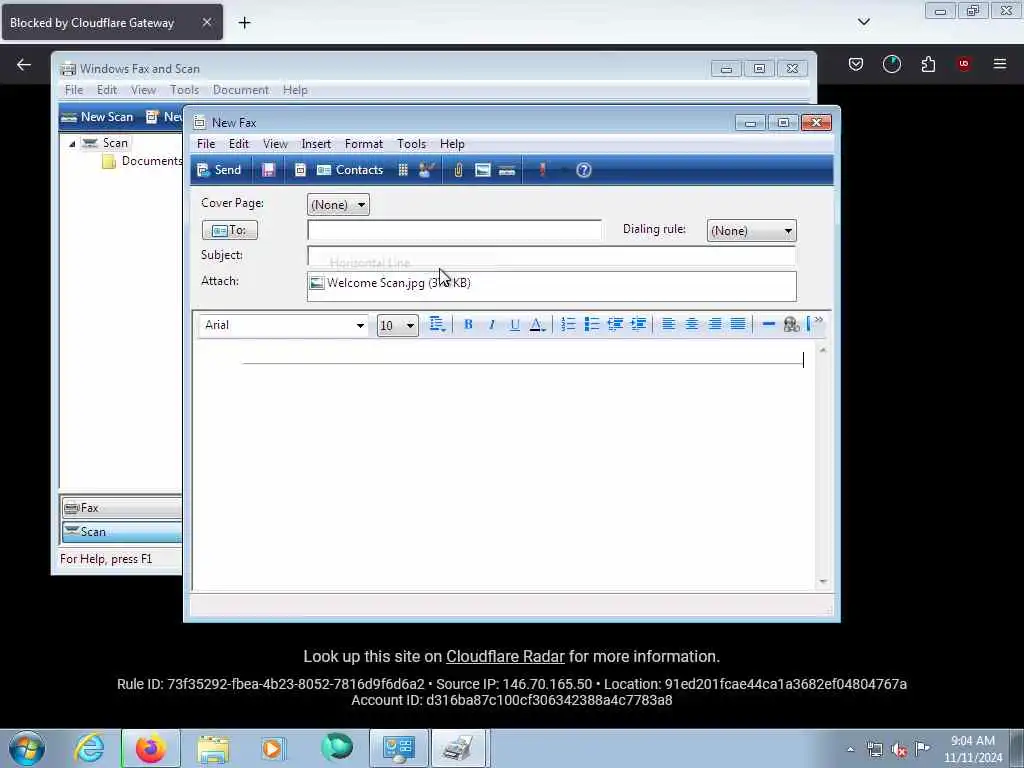The height and width of the screenshot is (768, 1024).
Task: Decrease the paragraph indent
Action: [x=615, y=324]
